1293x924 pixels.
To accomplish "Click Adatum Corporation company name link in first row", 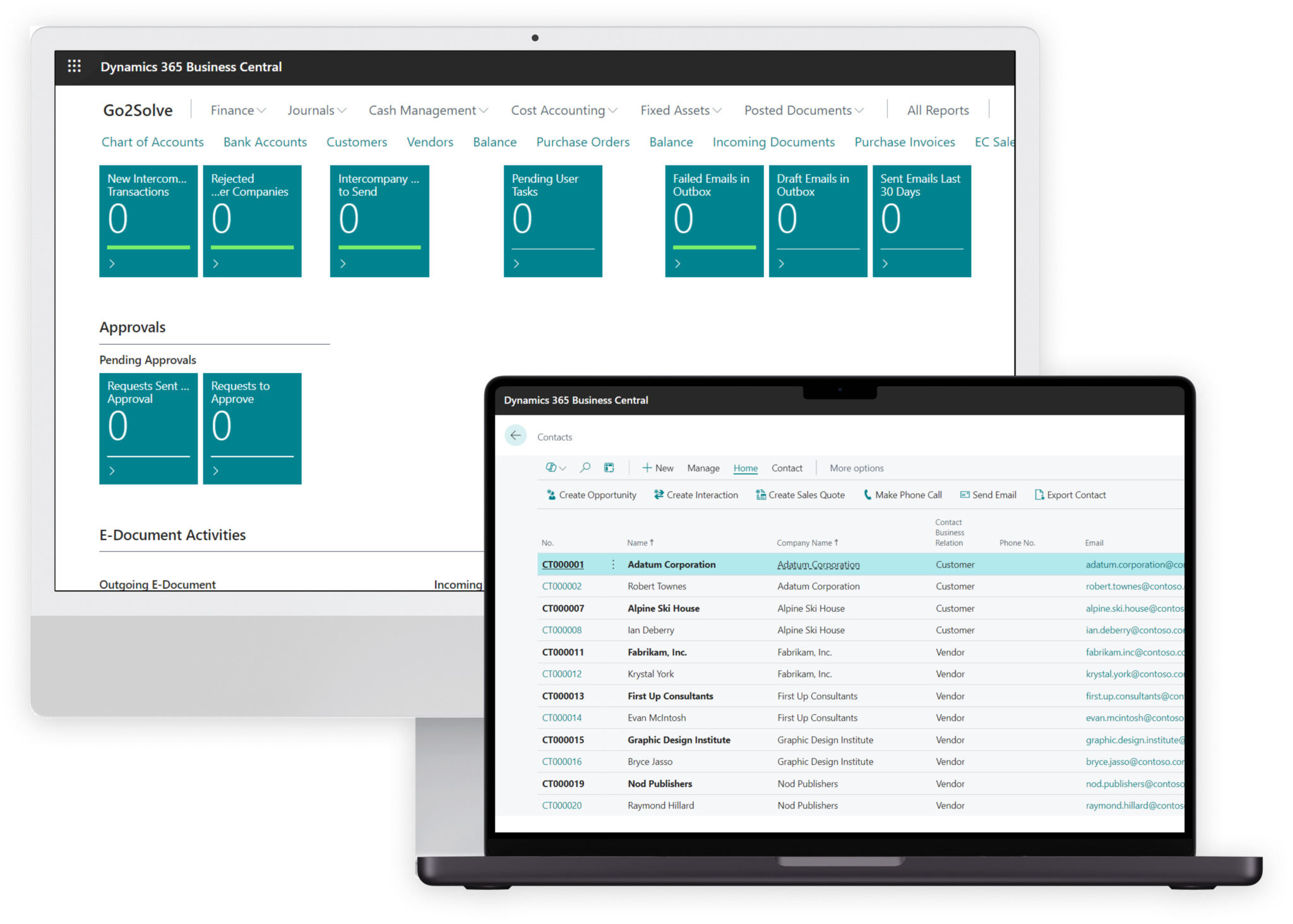I will coord(818,564).
